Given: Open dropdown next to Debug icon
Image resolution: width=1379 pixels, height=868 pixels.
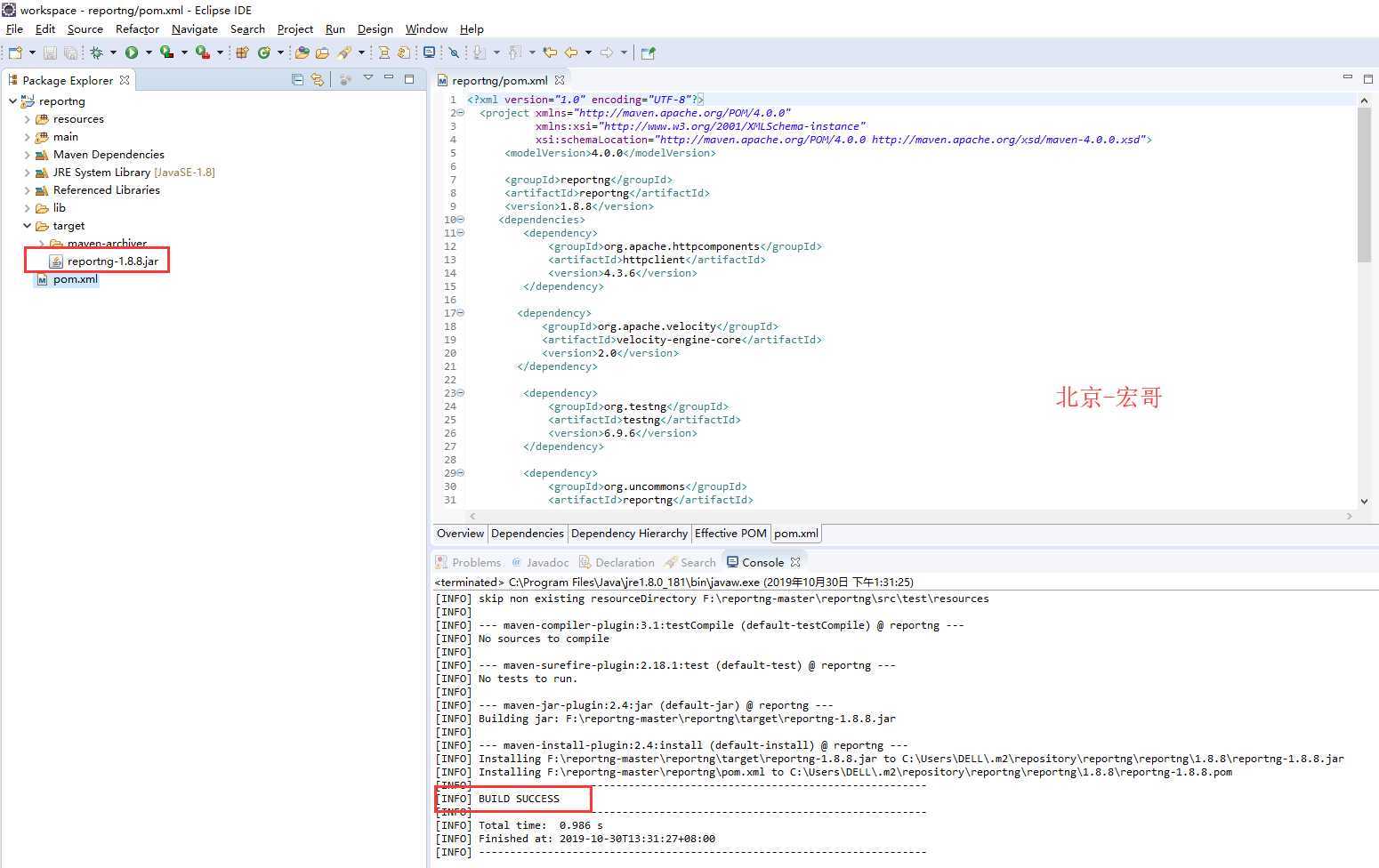Looking at the screenshot, I should [x=113, y=52].
